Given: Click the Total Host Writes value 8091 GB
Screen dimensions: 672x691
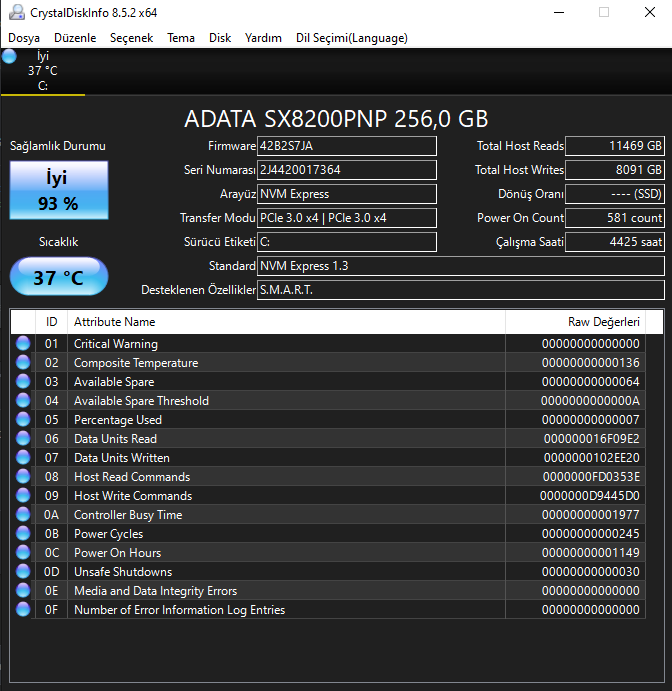Looking at the screenshot, I should 615,170.
